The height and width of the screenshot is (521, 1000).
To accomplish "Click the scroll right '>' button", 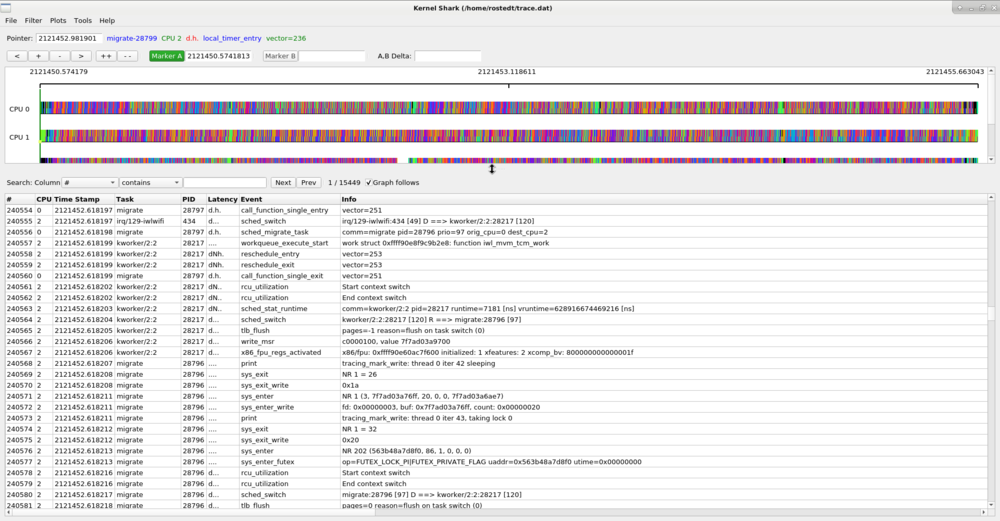I will pos(80,56).
